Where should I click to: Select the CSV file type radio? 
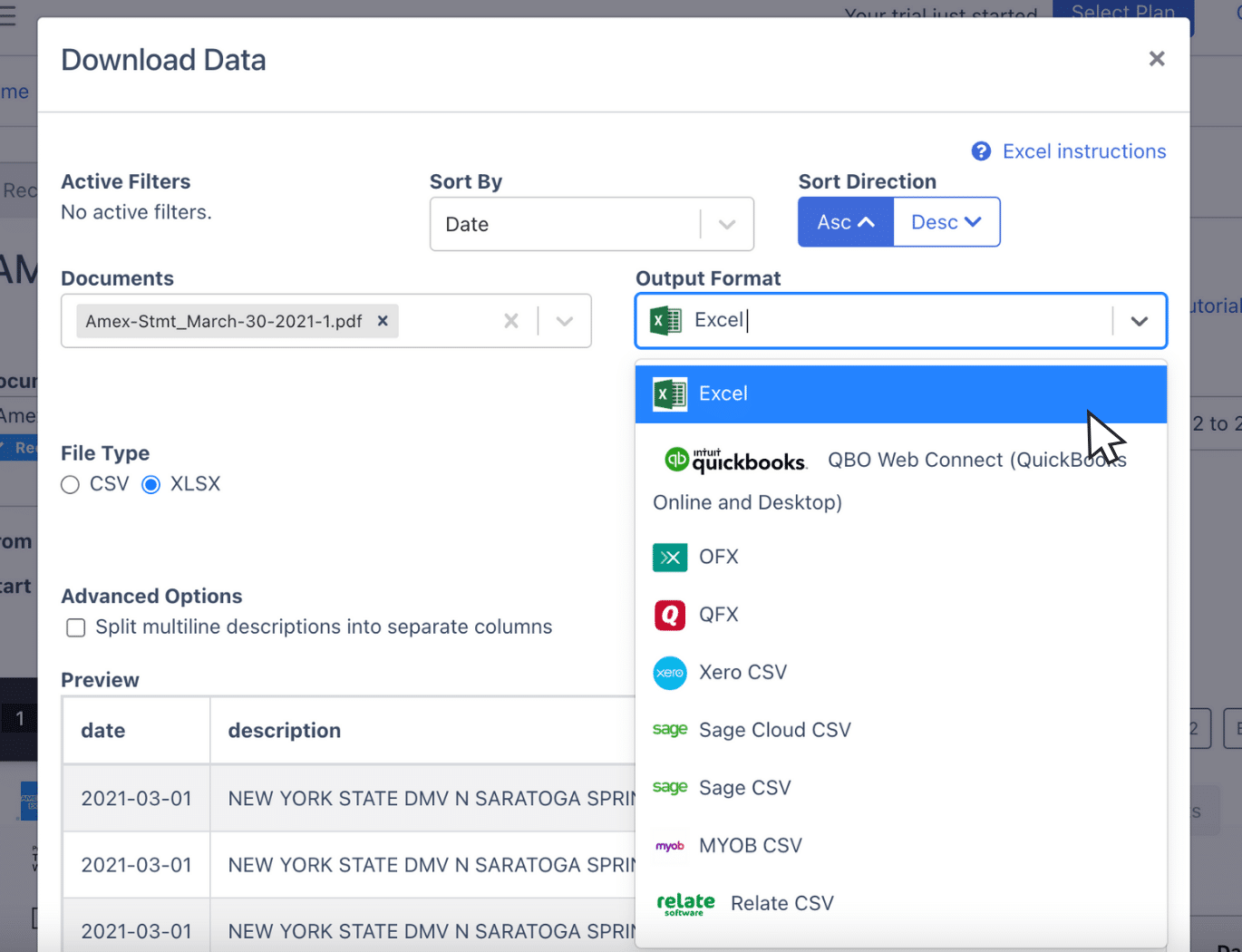coord(71,485)
